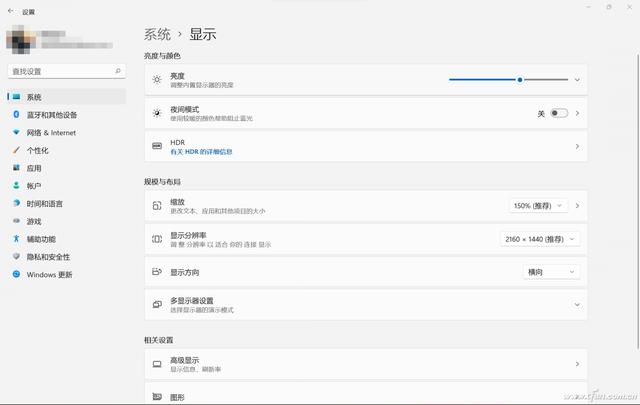Select 蓝牙和其他设备 in the sidebar
Screen dimensions: 640x405
coord(67,115)
